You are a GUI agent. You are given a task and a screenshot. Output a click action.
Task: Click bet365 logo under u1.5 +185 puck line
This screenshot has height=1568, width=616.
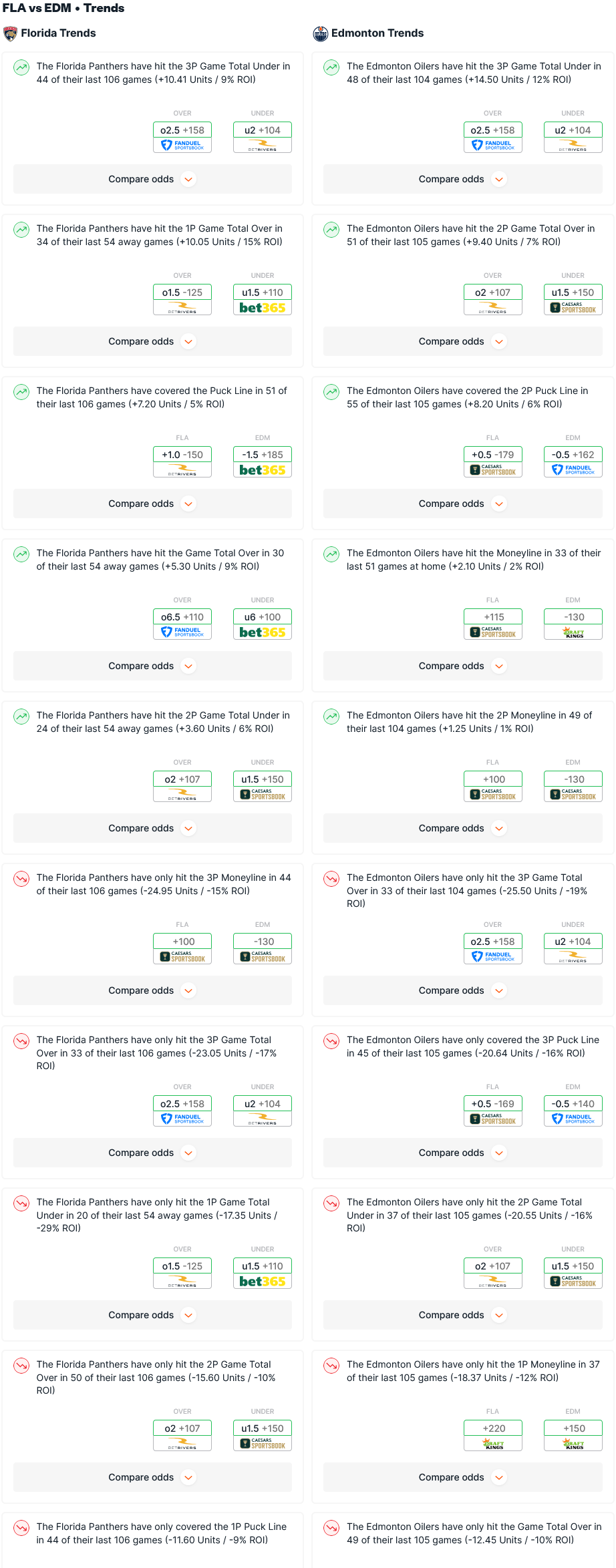tap(263, 470)
